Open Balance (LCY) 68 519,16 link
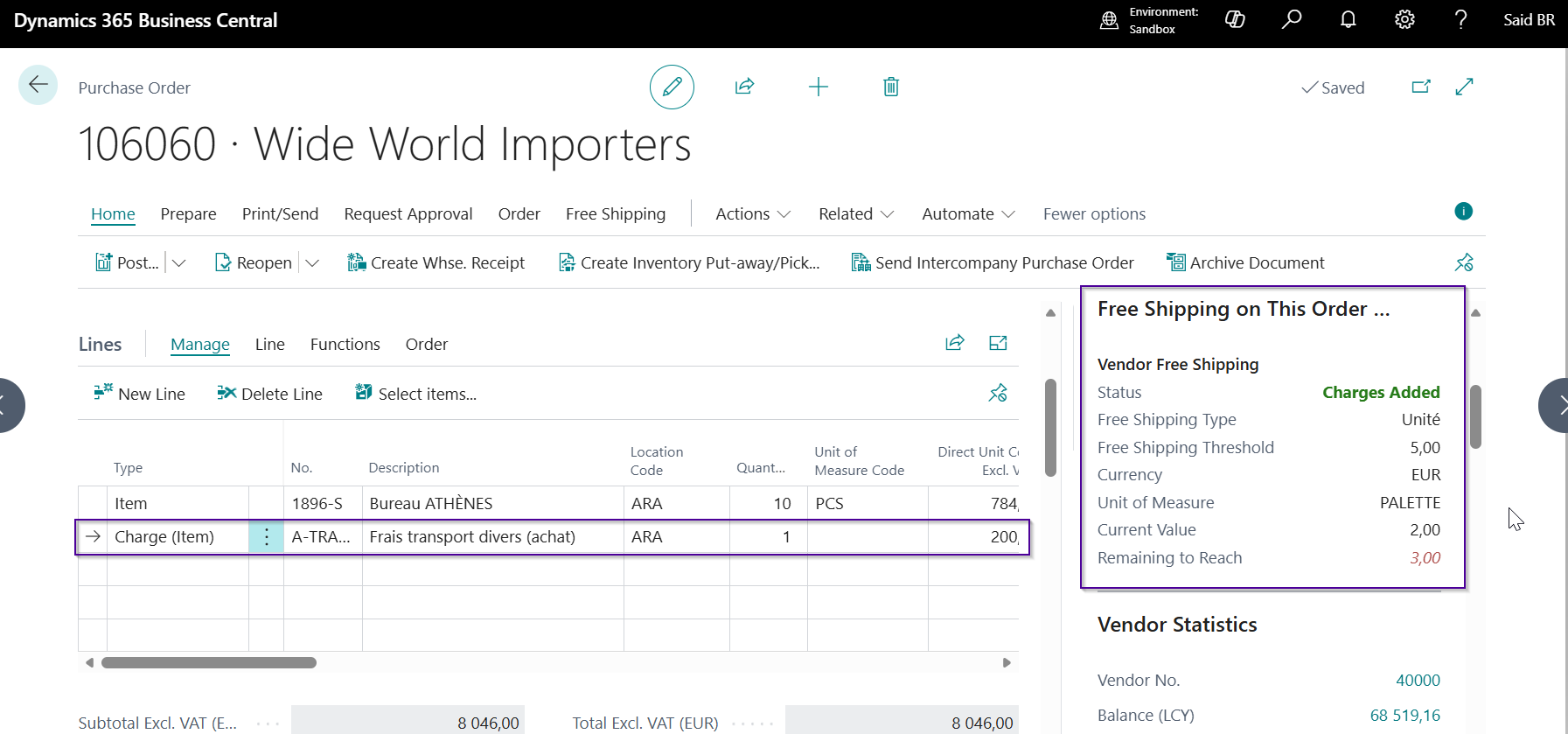 click(1404, 715)
